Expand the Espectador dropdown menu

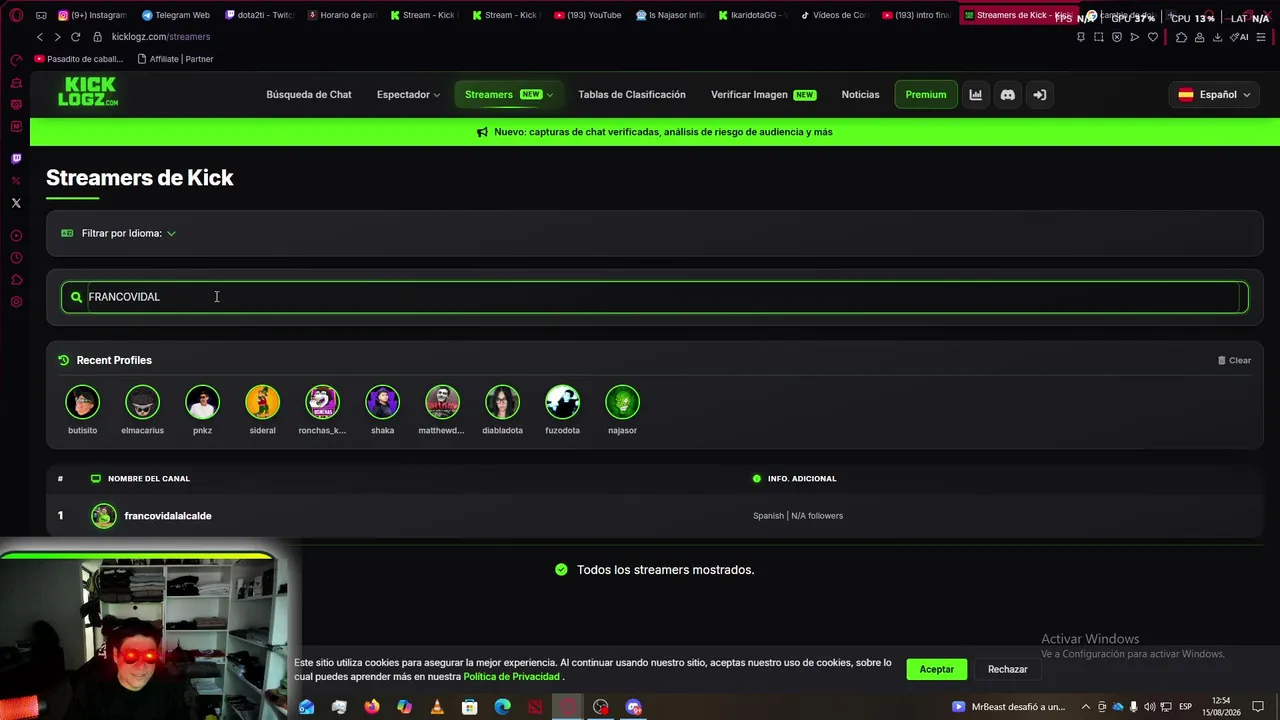click(408, 95)
